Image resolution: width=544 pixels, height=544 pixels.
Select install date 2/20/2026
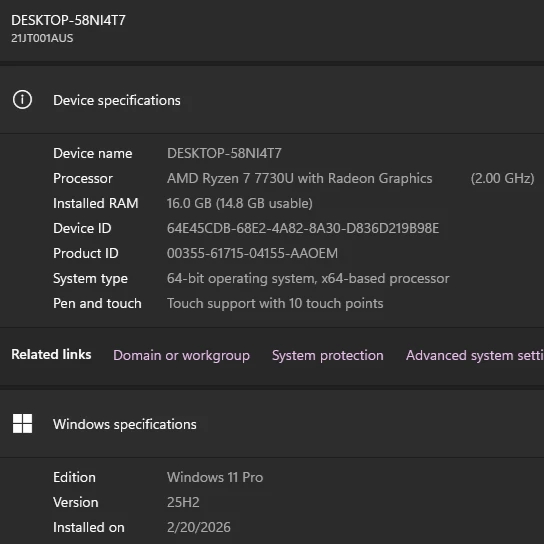coord(199,527)
